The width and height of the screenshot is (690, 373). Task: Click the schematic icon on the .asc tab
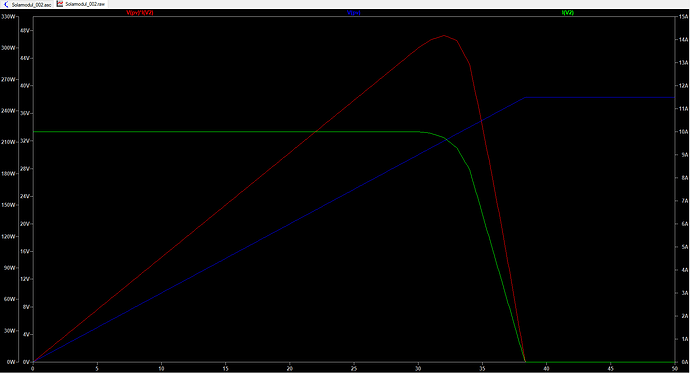(6, 4)
